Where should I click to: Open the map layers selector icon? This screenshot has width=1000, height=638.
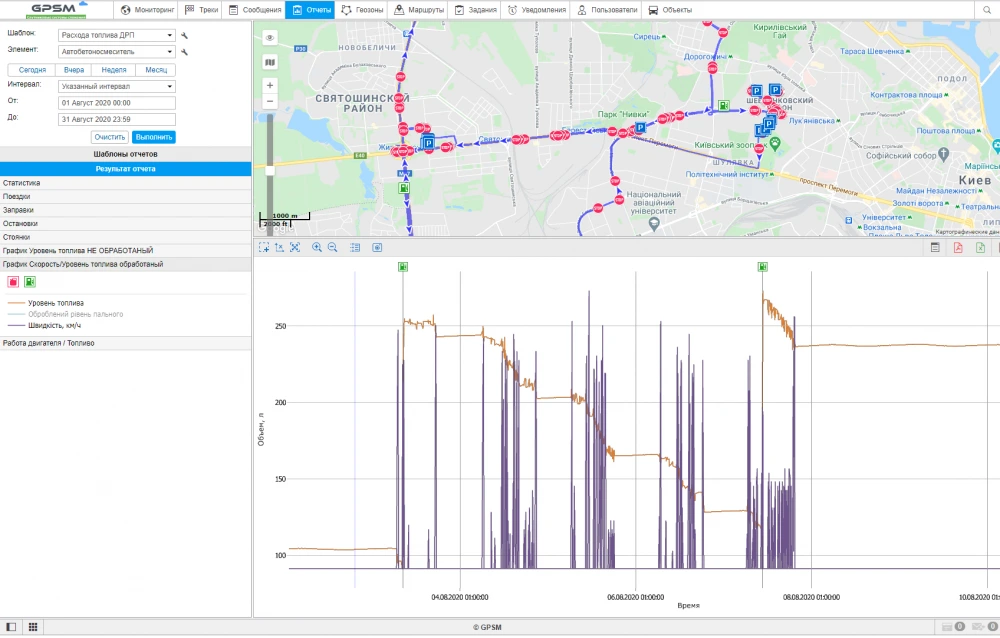(269, 62)
